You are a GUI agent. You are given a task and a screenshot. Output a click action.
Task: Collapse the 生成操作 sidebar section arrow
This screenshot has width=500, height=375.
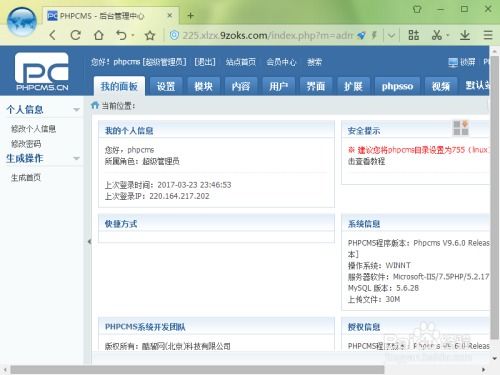pos(76,158)
